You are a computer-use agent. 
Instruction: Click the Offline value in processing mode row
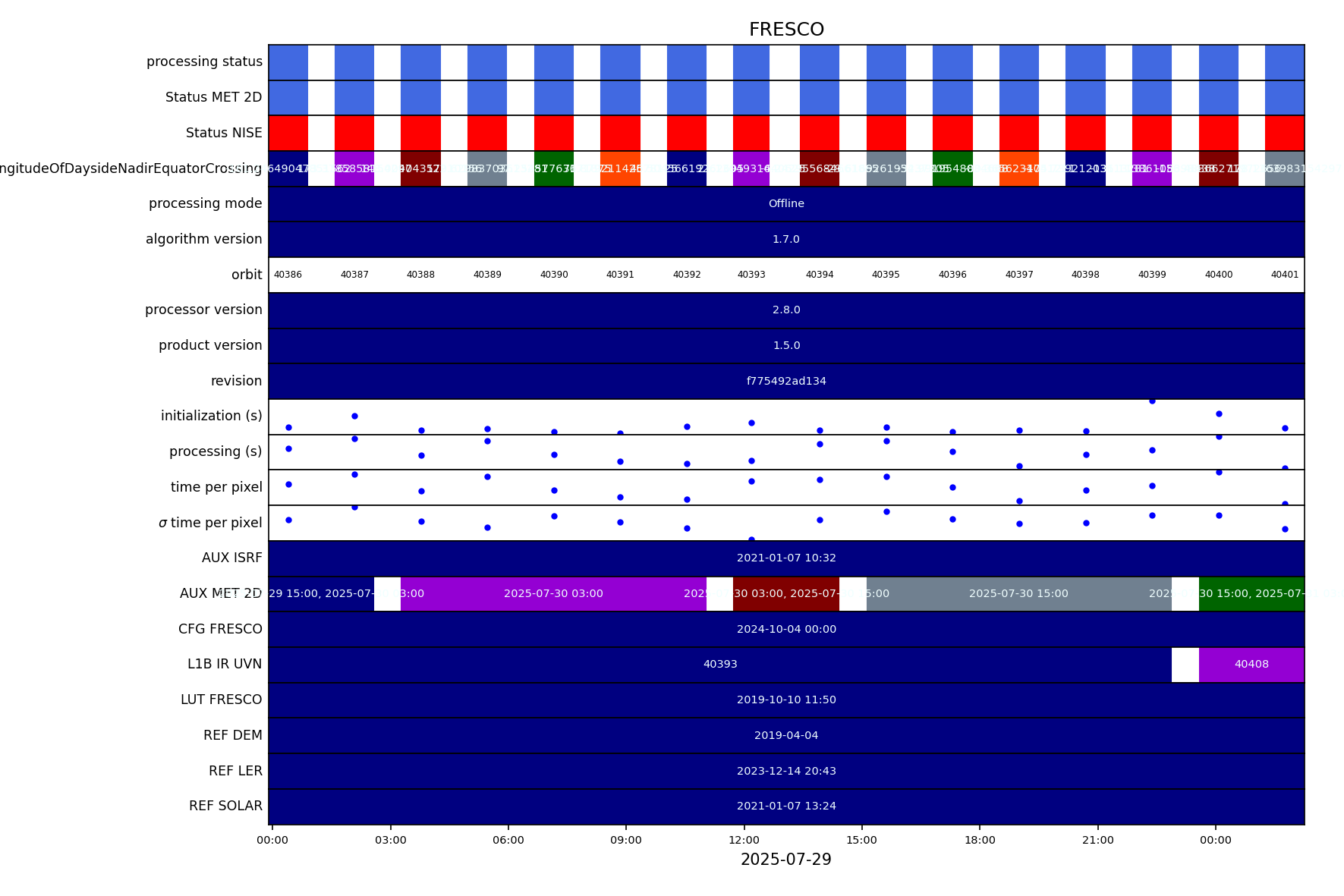pos(786,203)
